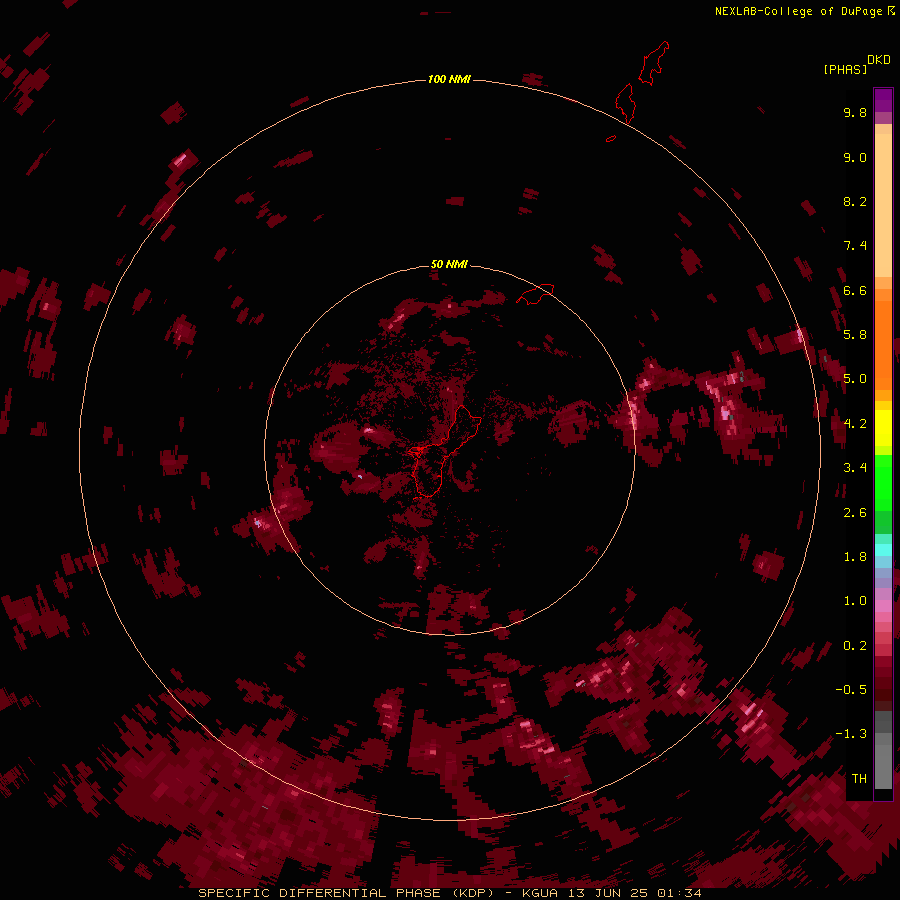Click the Guam island outline at radar center
900x900 pixels.
point(445,451)
